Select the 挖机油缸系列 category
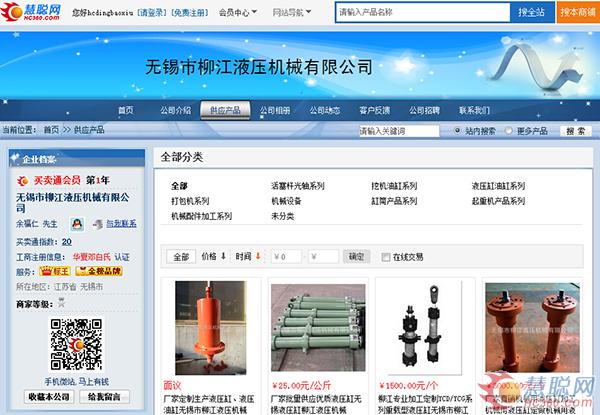 click(394, 186)
